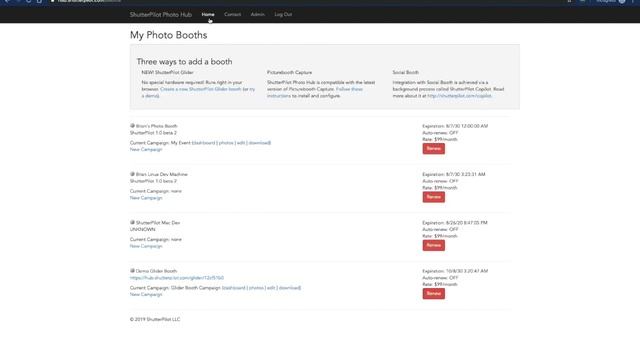Open edit for the Glider Booth Campaign

click(271, 288)
